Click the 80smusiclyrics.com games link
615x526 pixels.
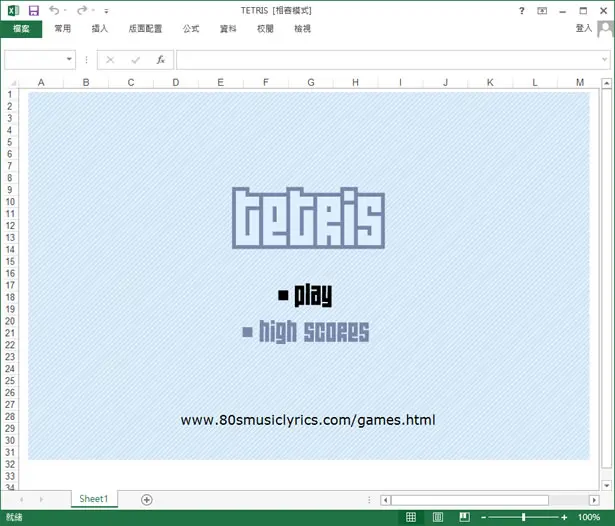[x=308, y=420]
